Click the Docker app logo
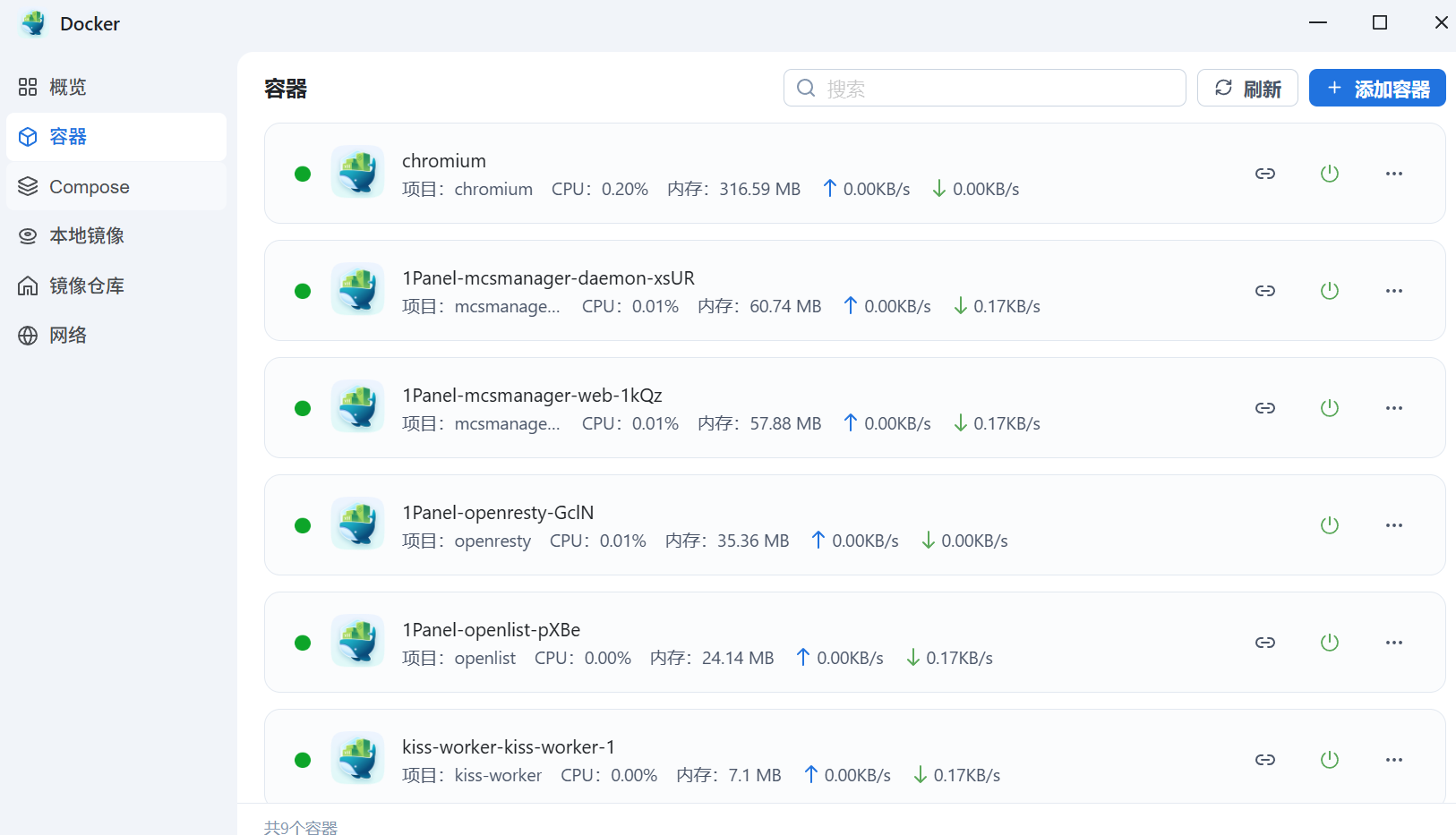Screen dimensions: 1456x835 (x=33, y=23)
